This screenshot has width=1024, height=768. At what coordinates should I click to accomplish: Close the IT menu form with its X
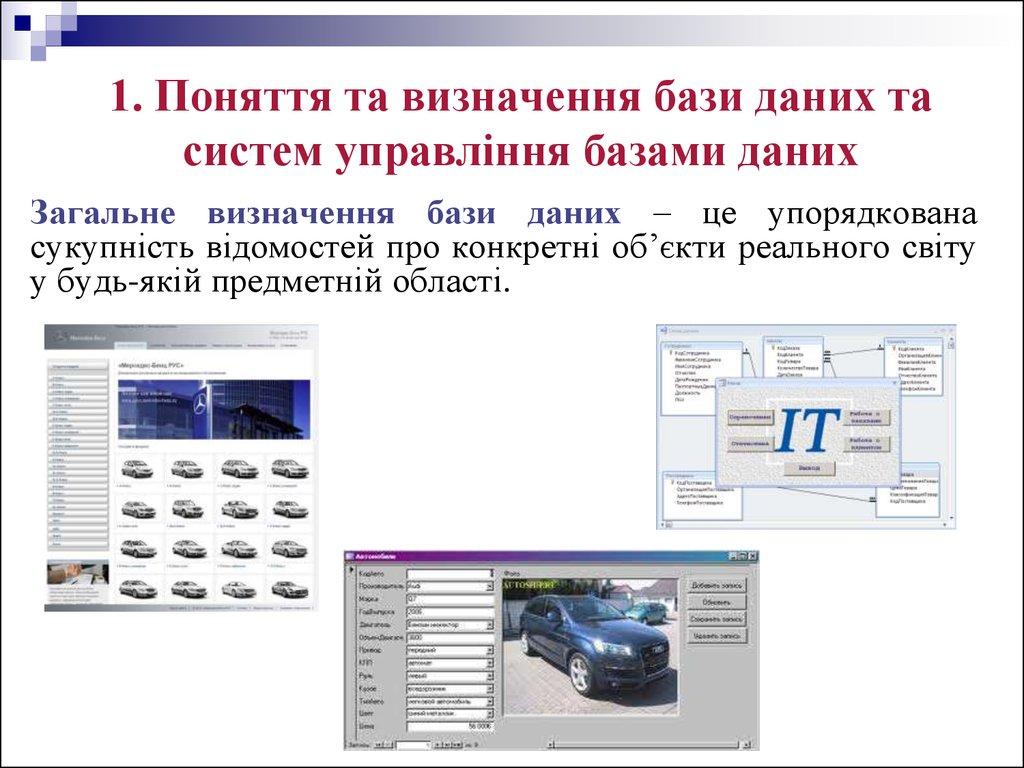[893, 383]
